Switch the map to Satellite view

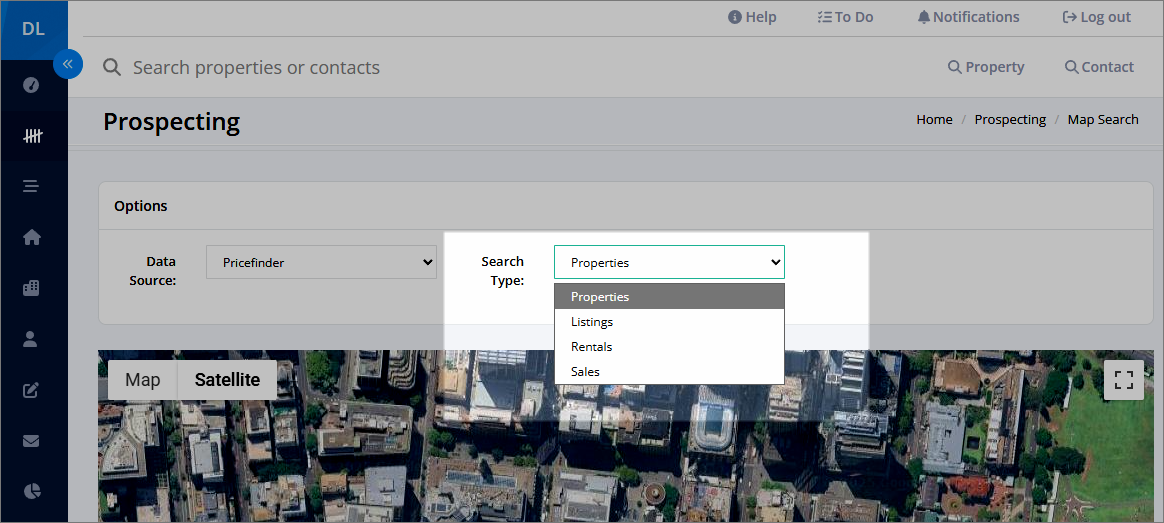pyautogui.click(x=227, y=380)
